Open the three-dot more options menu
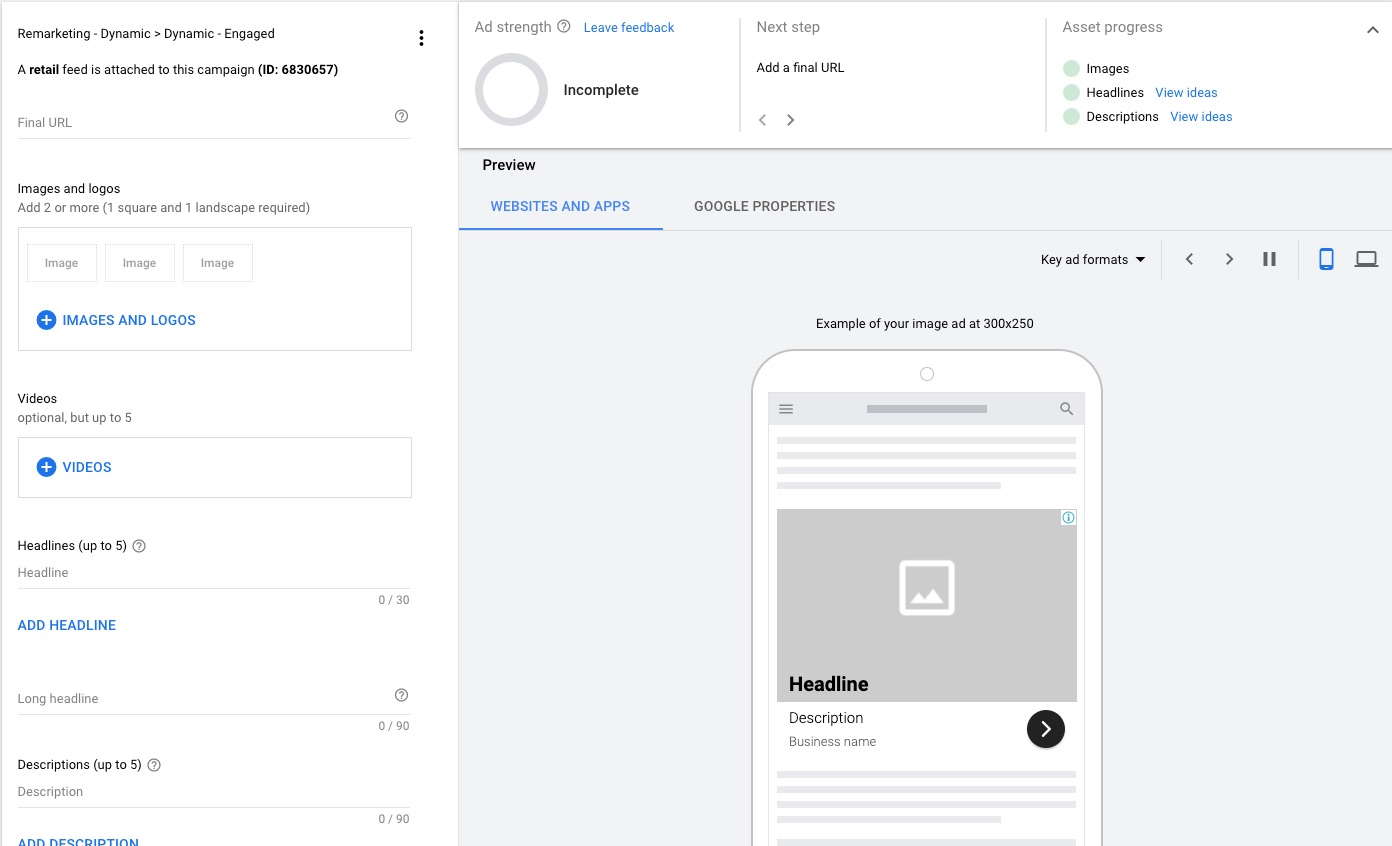This screenshot has height=846, width=1392. pos(421,38)
